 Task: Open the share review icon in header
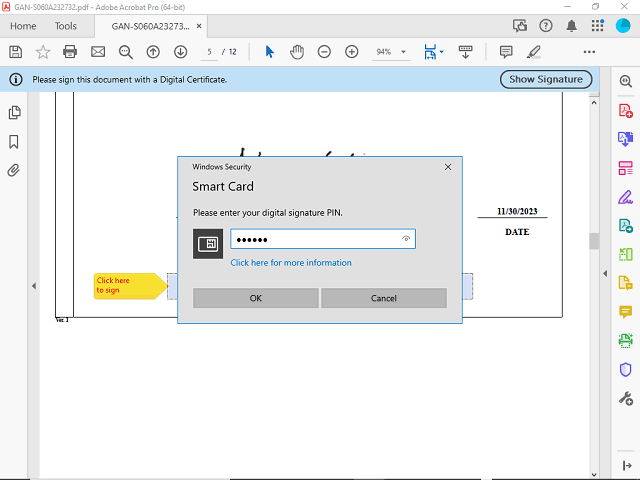click(x=520, y=26)
